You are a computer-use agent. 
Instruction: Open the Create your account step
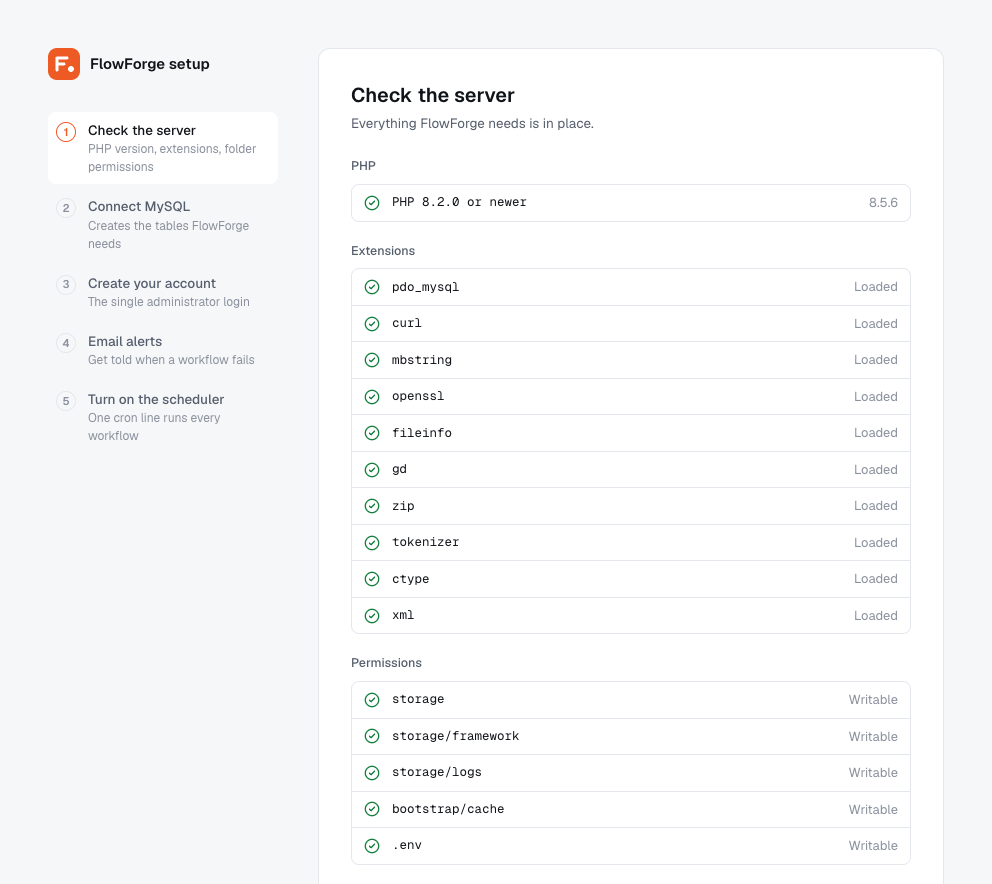pyautogui.click(x=163, y=292)
